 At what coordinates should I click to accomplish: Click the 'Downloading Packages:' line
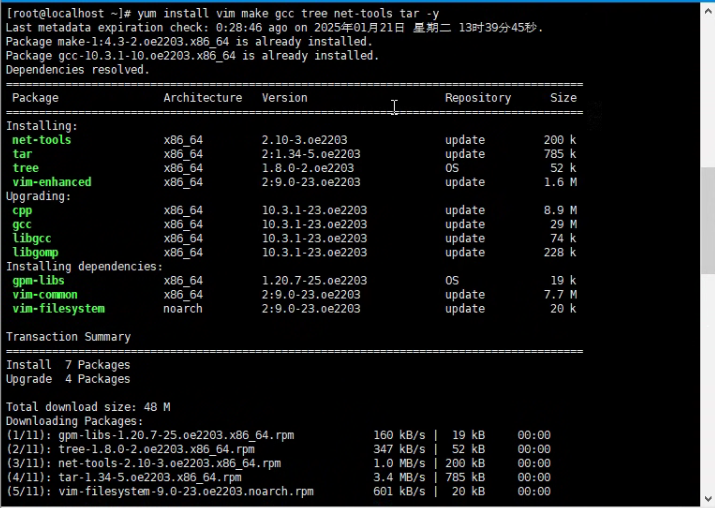pyautogui.click(x=74, y=421)
